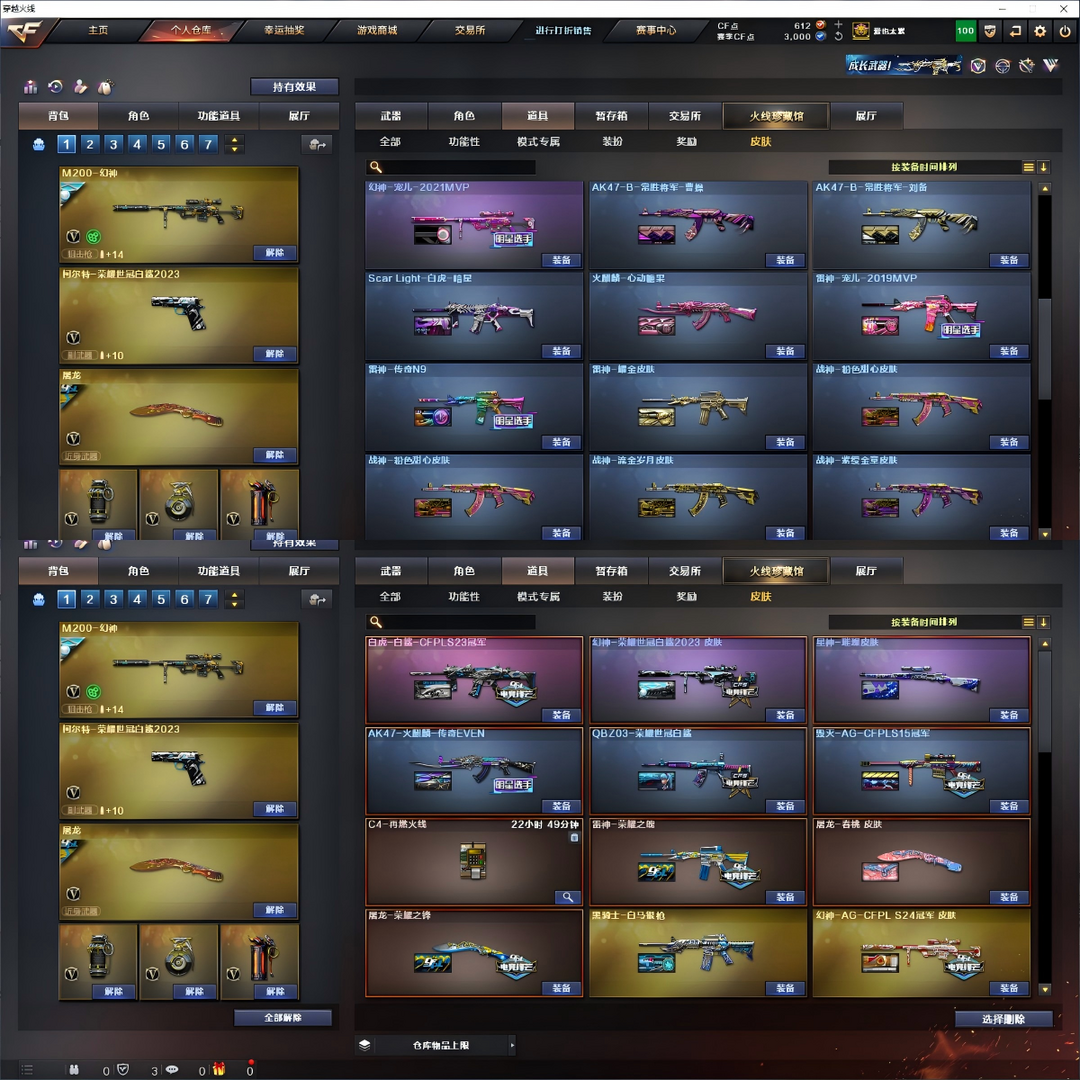Viewport: 1080px width, 1080px height.
Task: Click the small corner icon on the C4-再燃火线 card
Action: [x=574, y=838]
